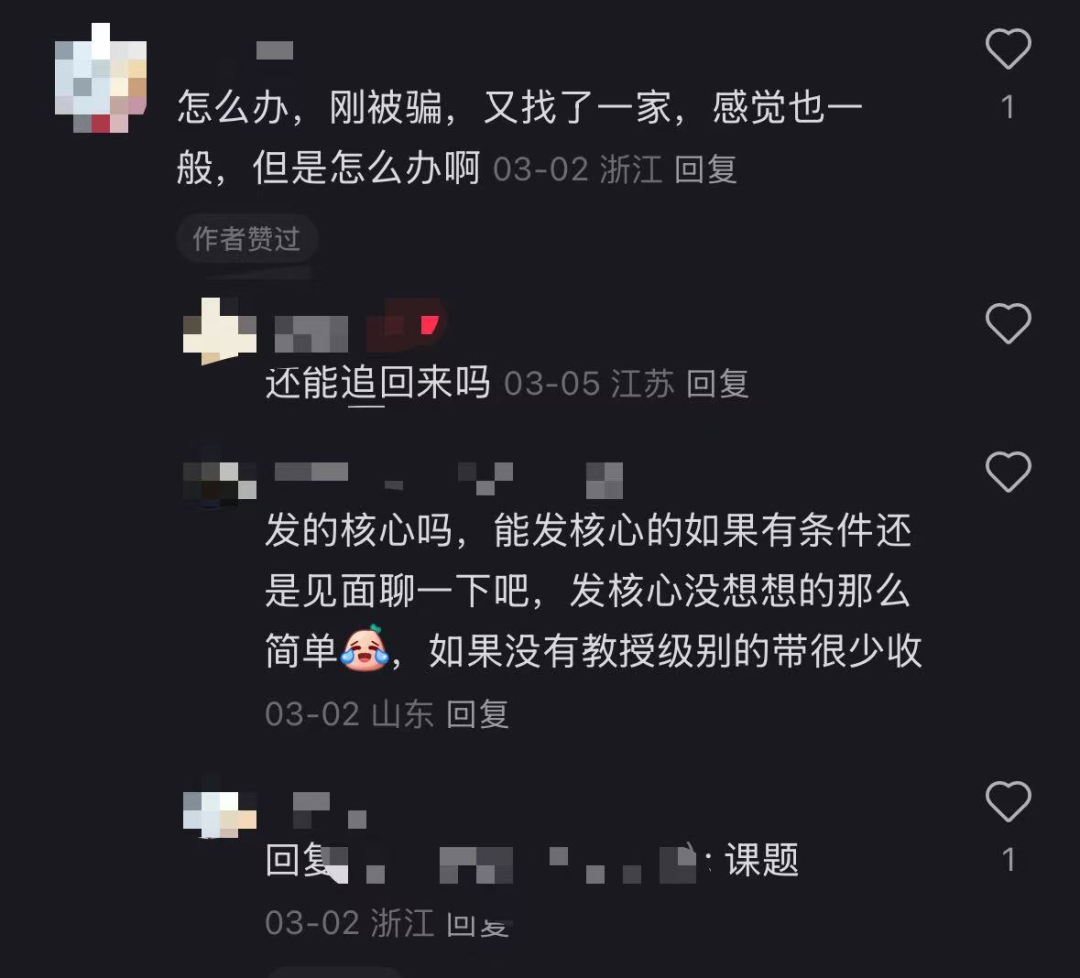Tap the crying-laughing emoji in the comment
This screenshot has width=1080, height=978.
coord(364,647)
